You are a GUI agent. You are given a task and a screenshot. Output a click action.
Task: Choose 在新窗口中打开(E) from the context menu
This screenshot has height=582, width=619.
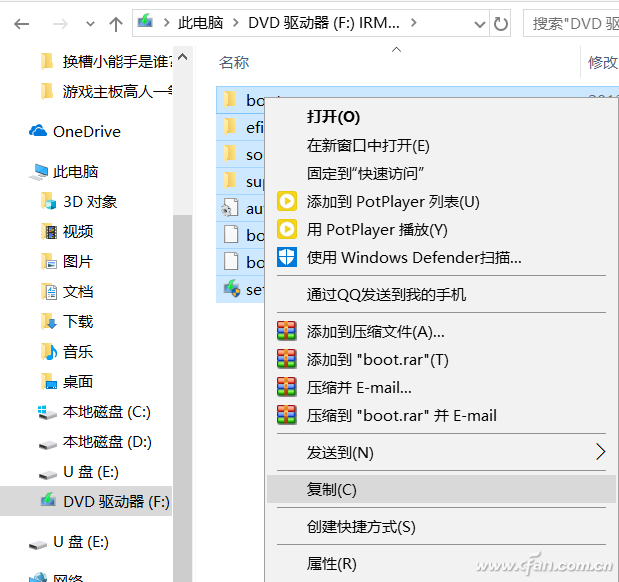tap(368, 146)
